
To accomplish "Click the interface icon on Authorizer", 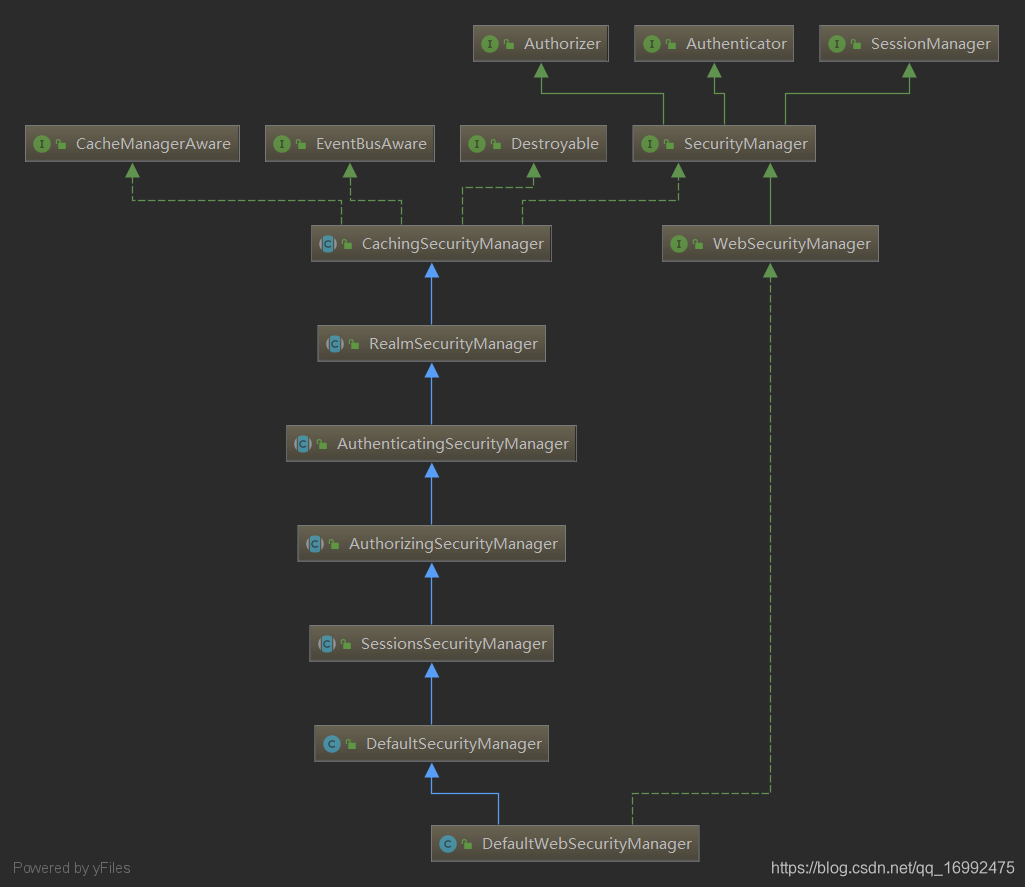I will point(490,44).
